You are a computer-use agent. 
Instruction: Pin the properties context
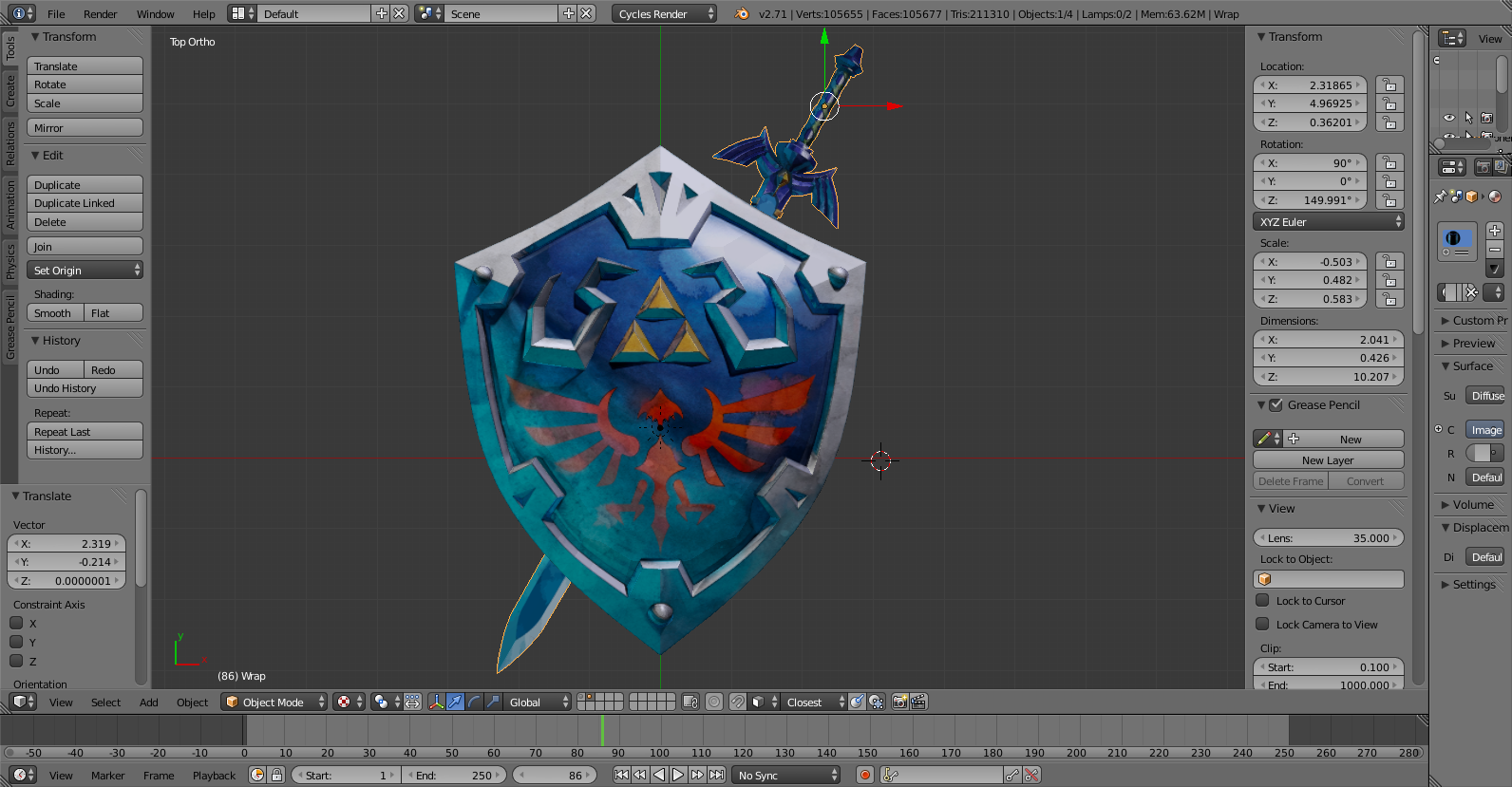tap(1441, 197)
